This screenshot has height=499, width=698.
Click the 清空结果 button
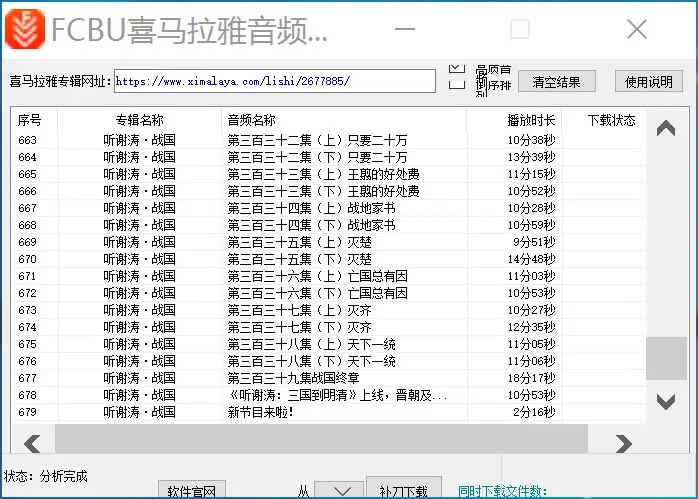(556, 81)
